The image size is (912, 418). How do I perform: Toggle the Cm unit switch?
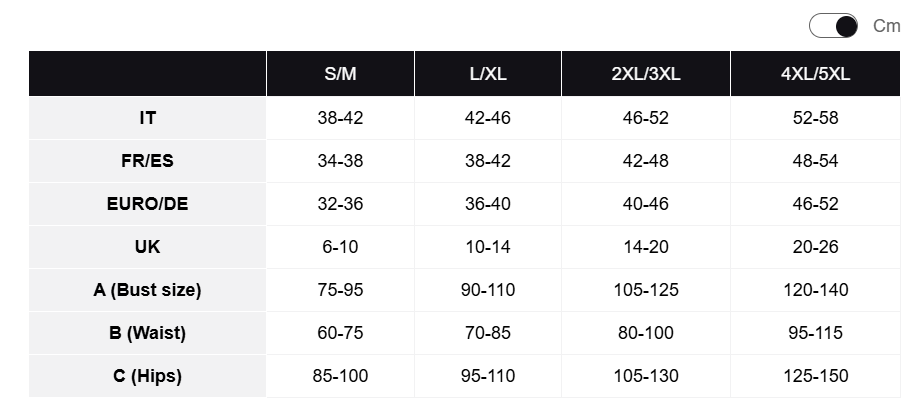833,26
